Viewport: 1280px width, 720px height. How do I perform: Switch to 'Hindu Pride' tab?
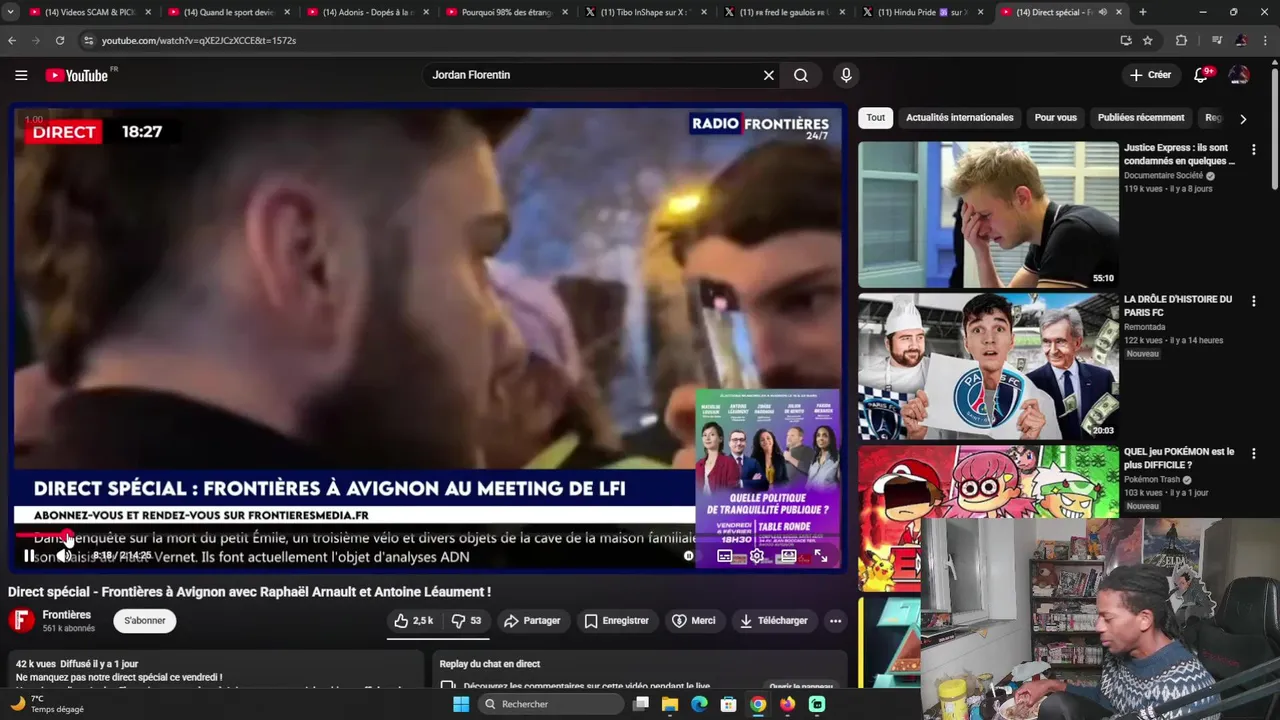(x=924, y=12)
